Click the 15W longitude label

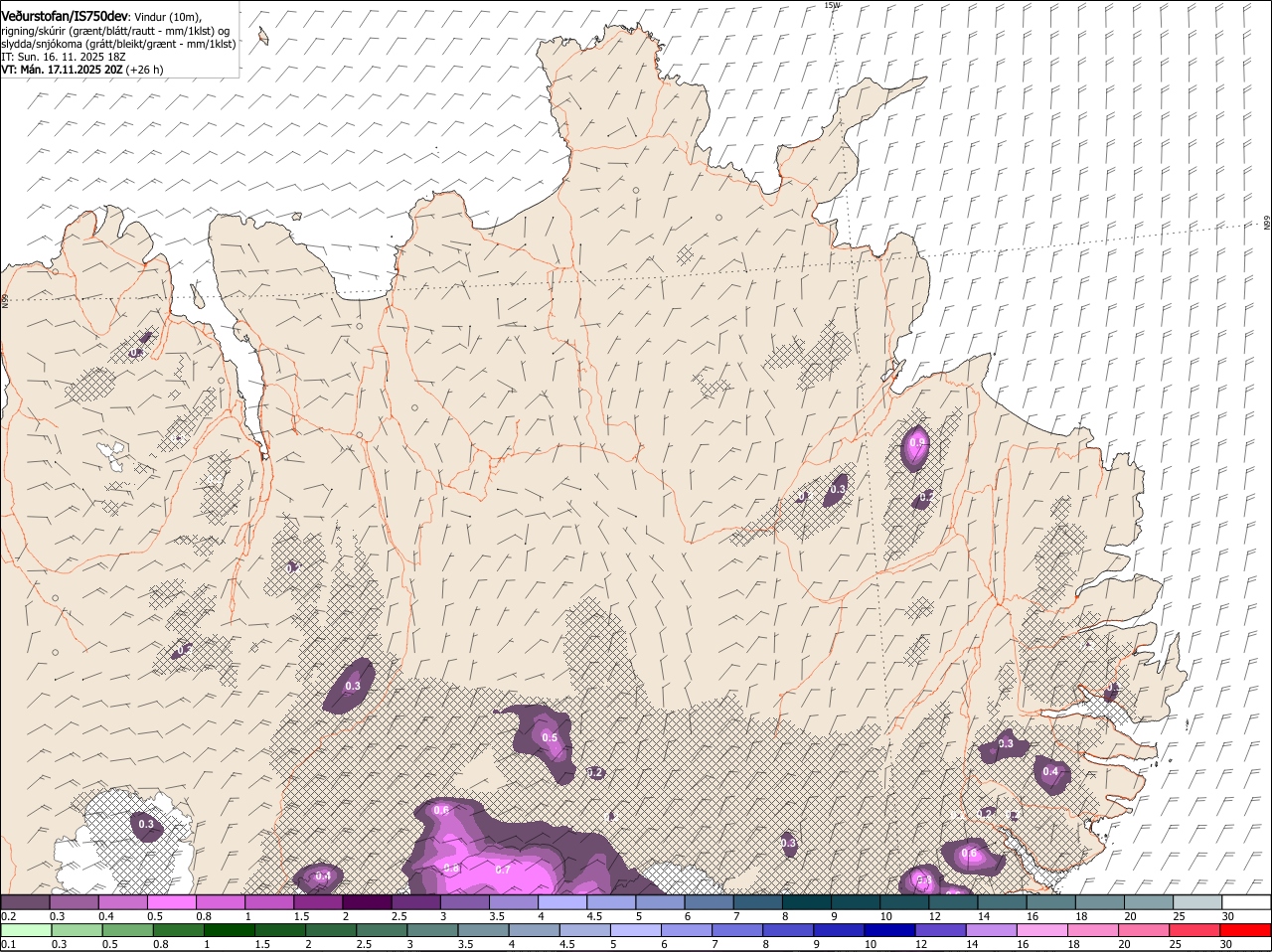click(x=832, y=5)
